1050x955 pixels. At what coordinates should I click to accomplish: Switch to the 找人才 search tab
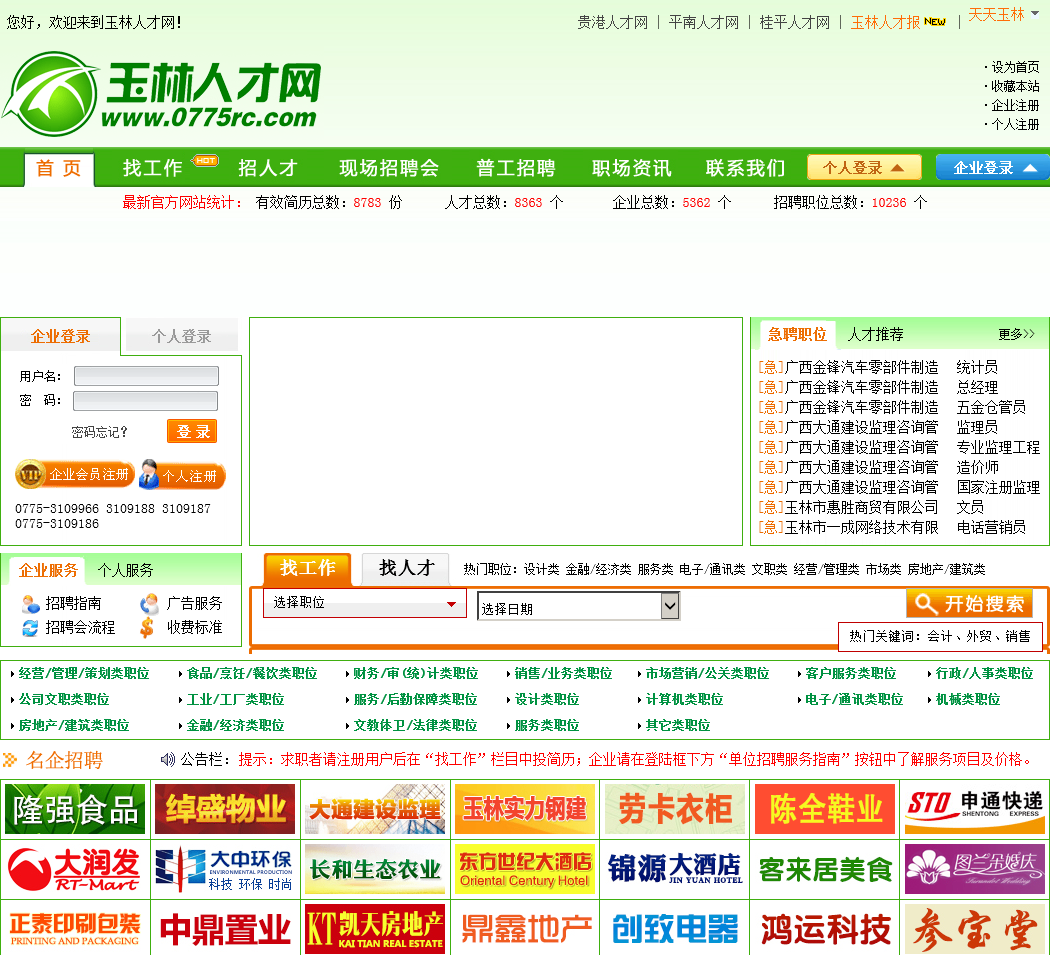[406, 568]
